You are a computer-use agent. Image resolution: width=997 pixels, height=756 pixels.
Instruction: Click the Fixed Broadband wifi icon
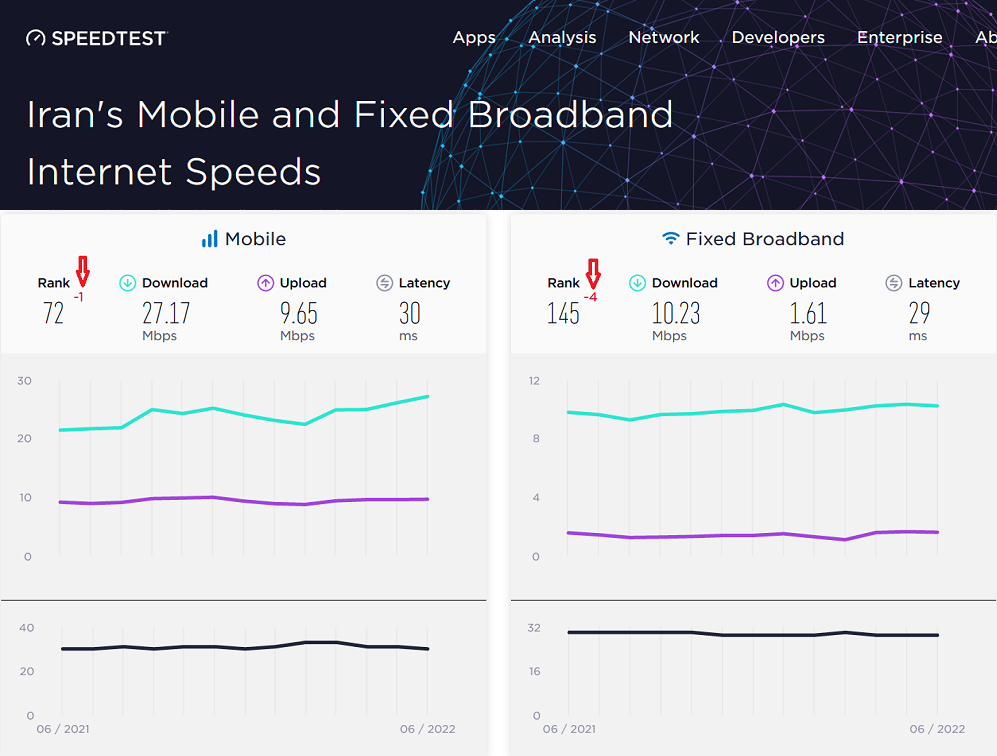[671, 239]
